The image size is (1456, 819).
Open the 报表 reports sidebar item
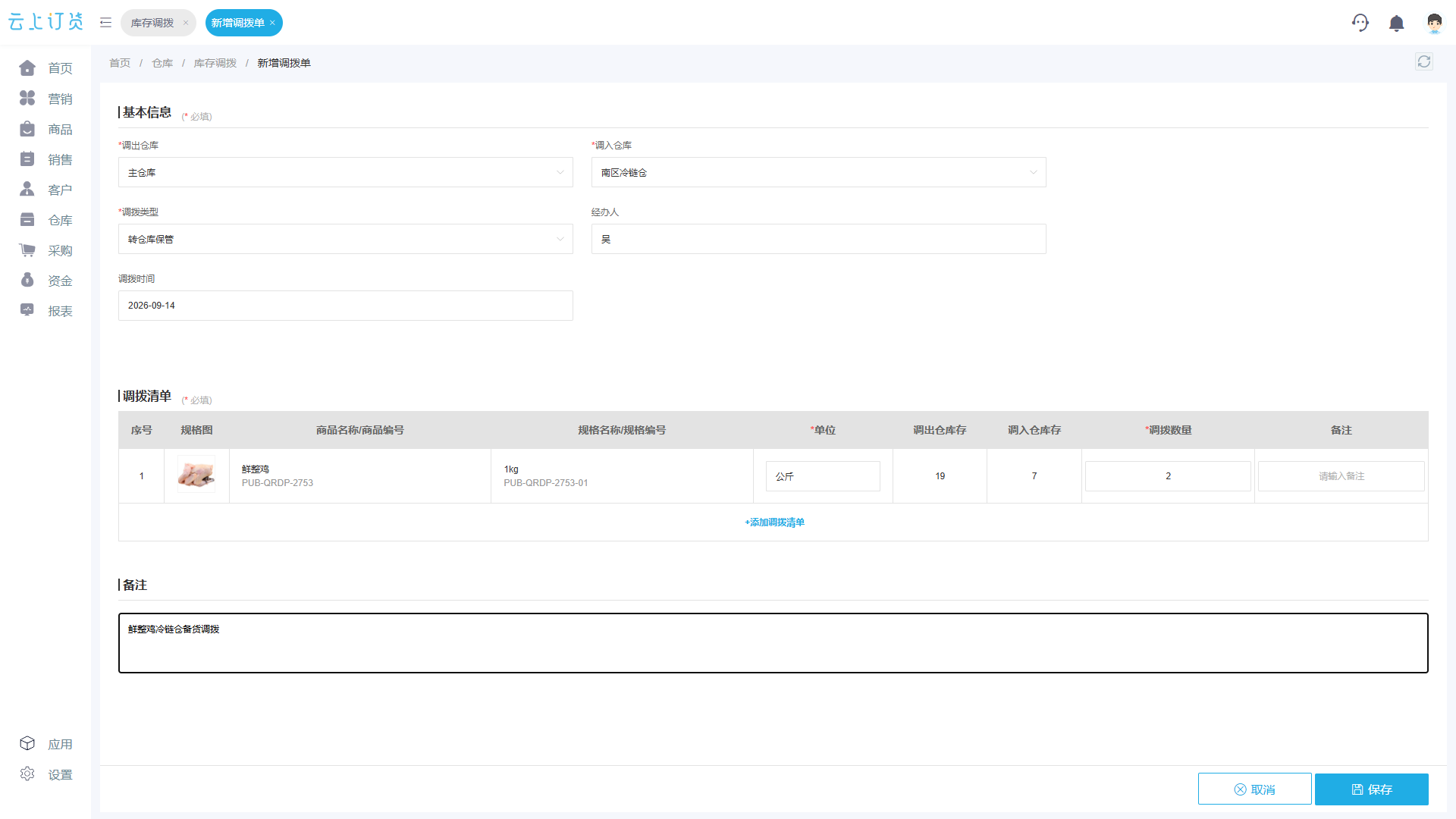pyautogui.click(x=45, y=311)
